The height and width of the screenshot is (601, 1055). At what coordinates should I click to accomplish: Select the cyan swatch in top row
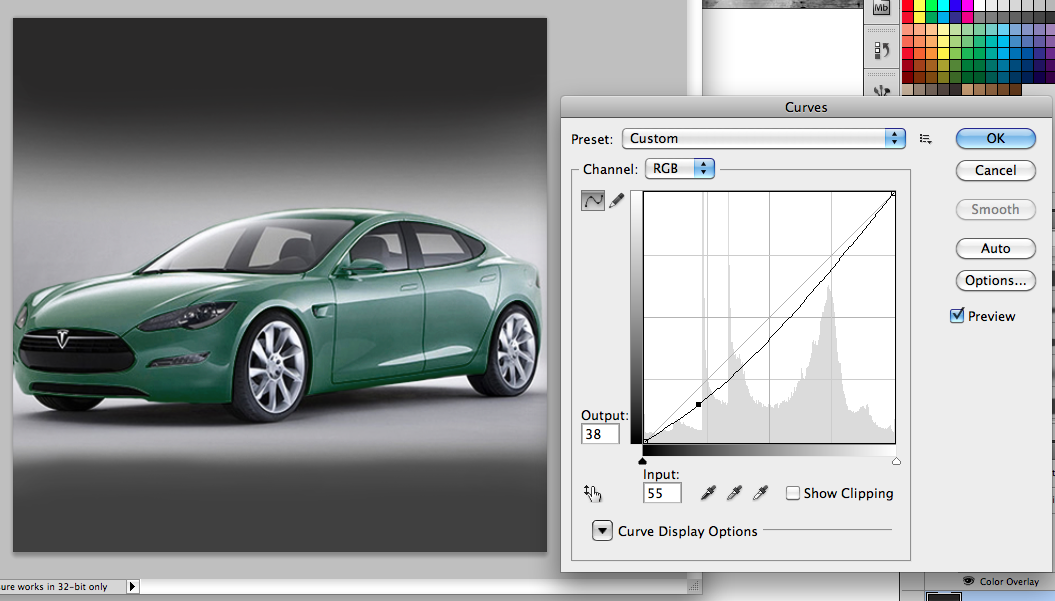[944, 7]
